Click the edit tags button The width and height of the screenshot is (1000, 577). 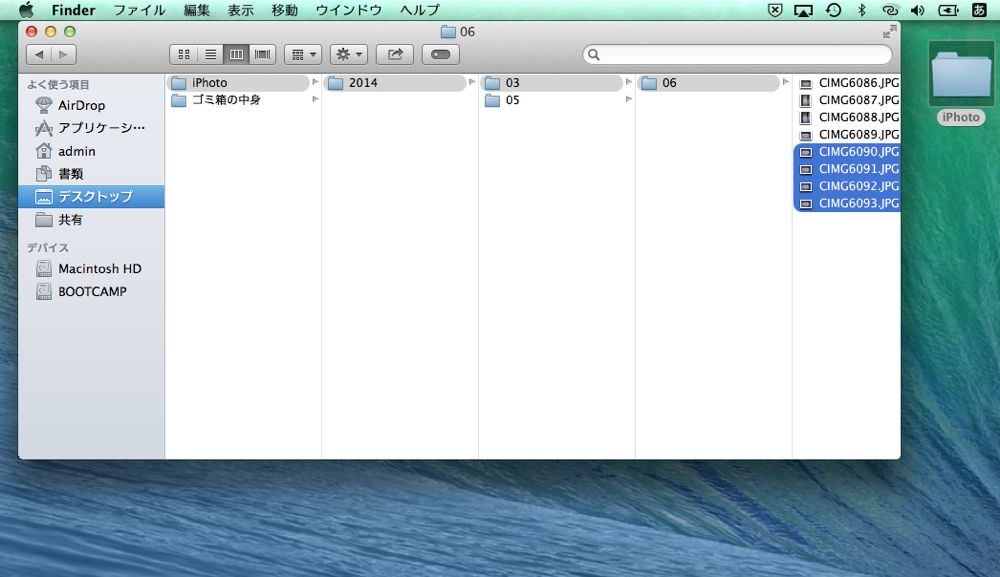point(441,55)
